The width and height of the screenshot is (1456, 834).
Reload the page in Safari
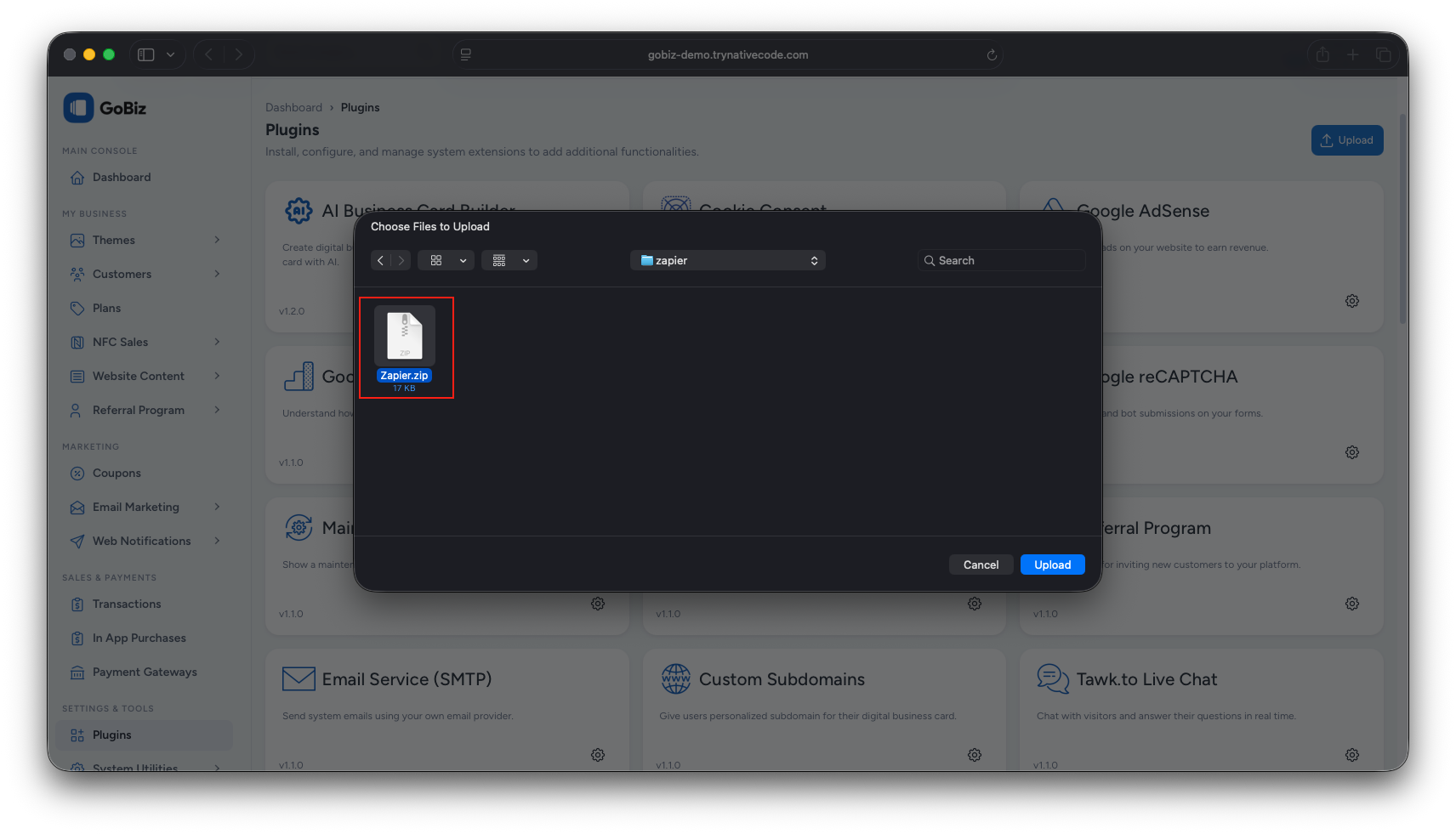click(x=992, y=54)
